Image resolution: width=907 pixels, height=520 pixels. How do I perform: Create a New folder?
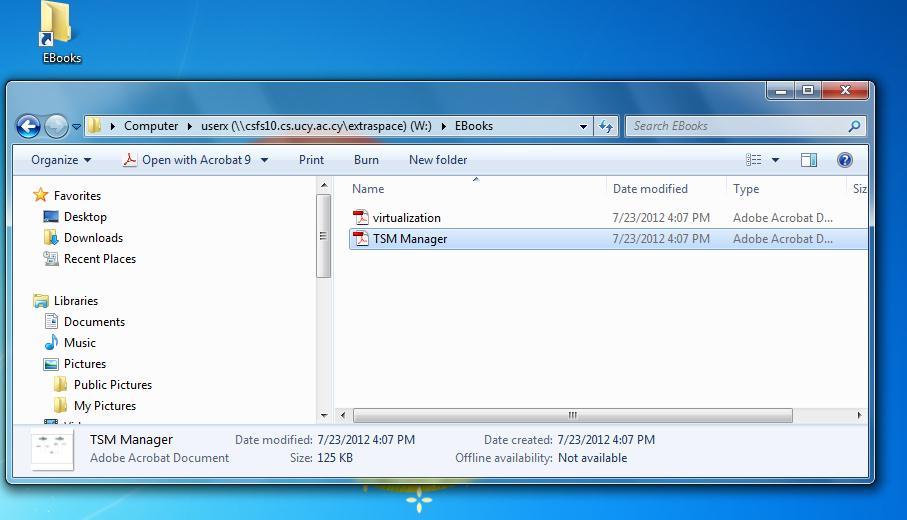click(438, 160)
